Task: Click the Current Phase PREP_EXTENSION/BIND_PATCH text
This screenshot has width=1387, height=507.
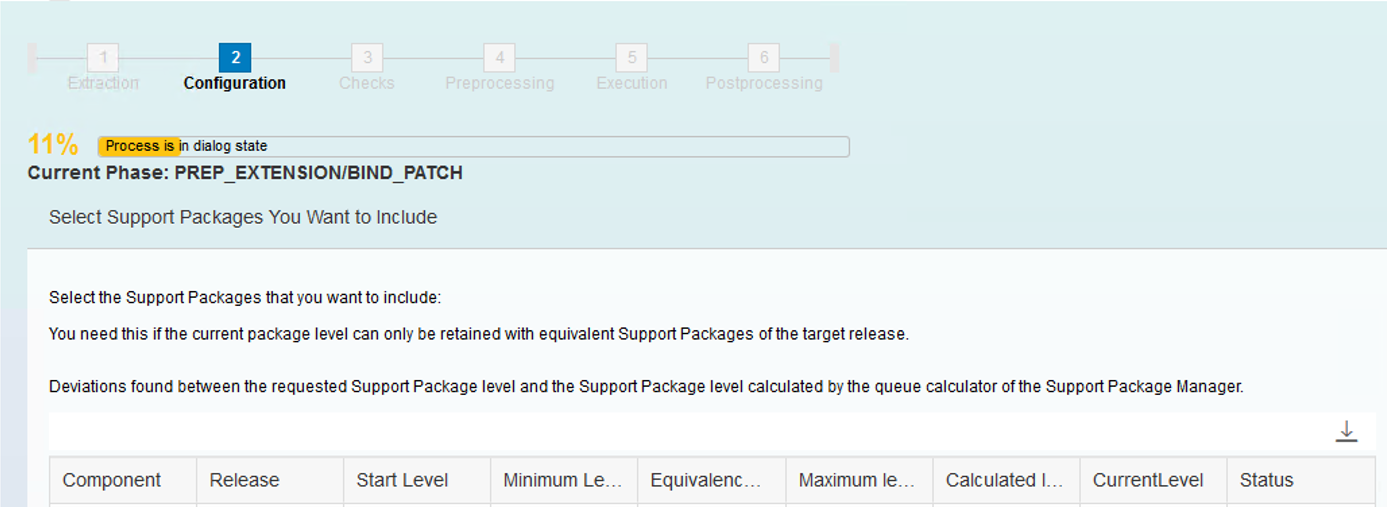Action: click(245, 173)
